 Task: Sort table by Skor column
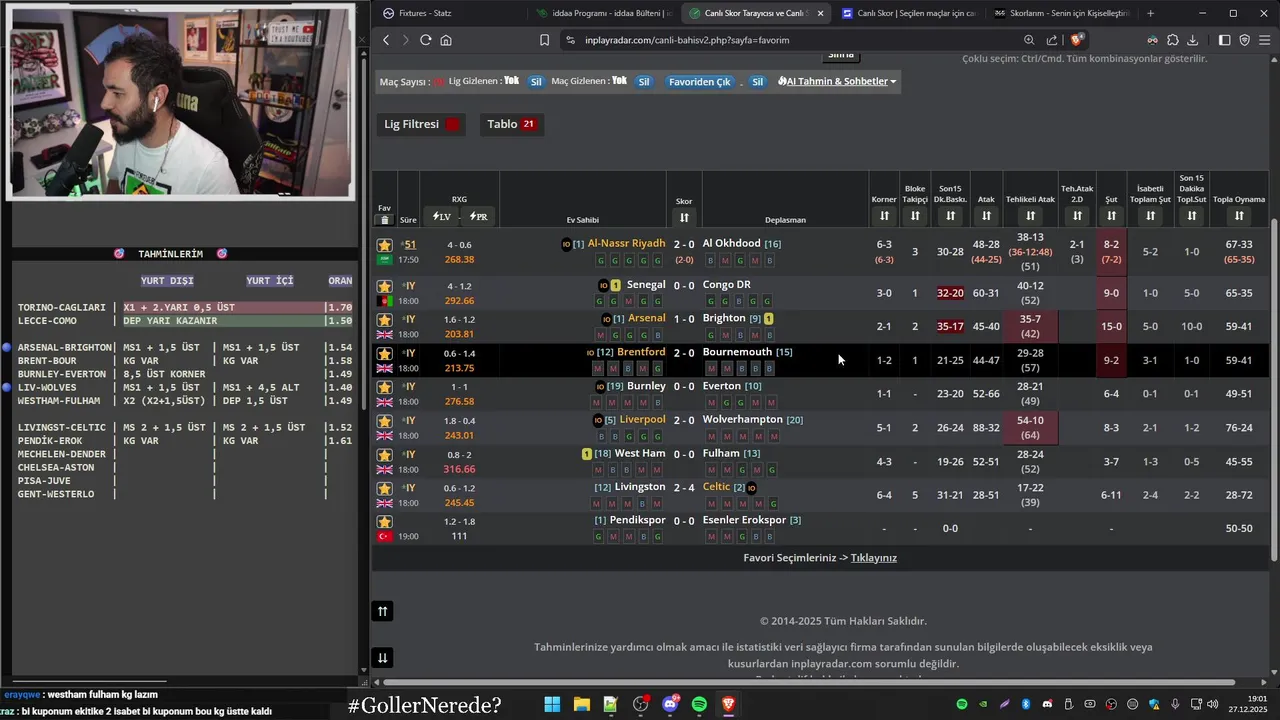click(x=684, y=217)
